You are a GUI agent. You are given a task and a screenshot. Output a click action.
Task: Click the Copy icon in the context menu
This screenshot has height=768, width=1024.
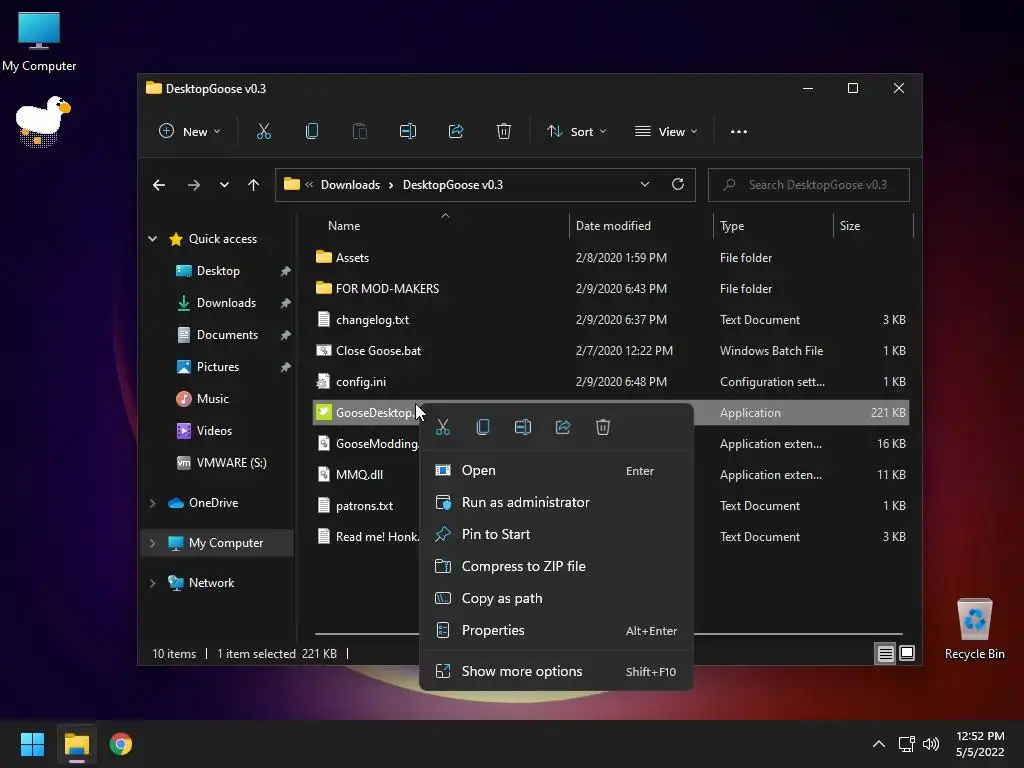(483, 427)
